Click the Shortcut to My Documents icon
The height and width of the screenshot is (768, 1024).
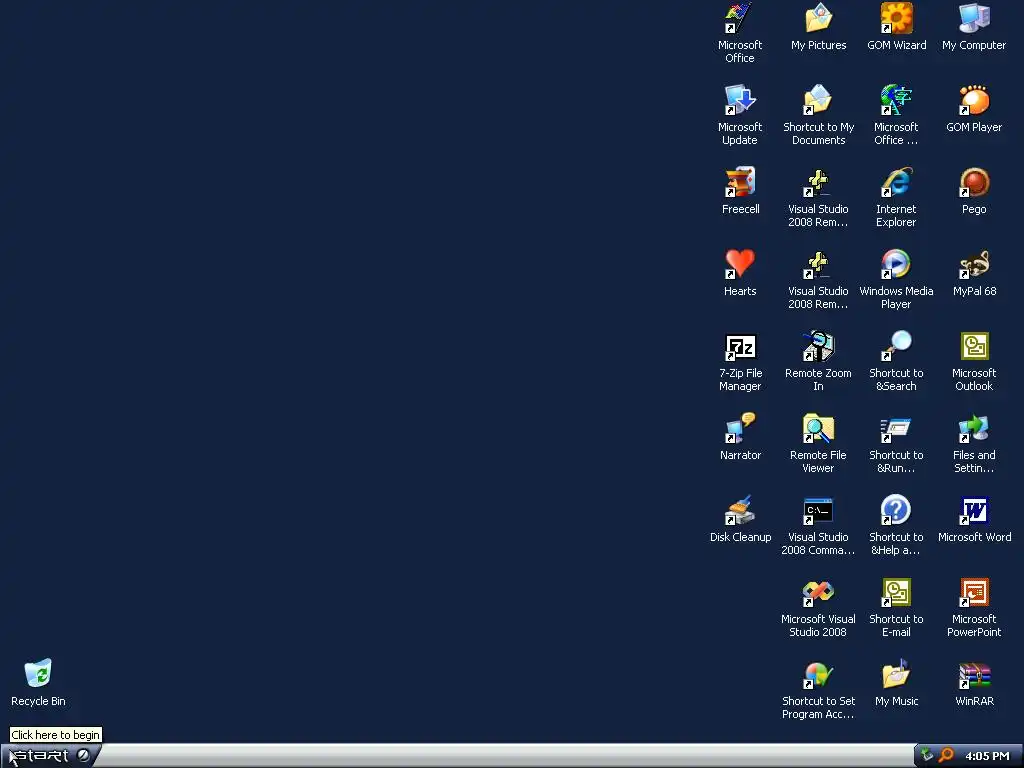pos(818,101)
